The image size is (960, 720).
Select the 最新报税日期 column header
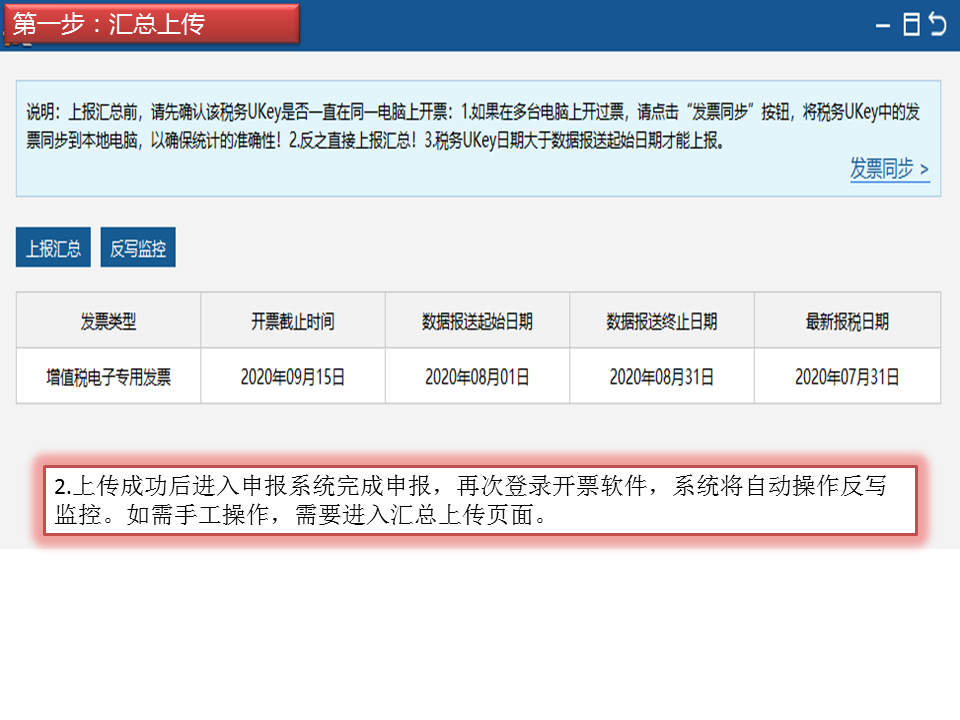[847, 321]
